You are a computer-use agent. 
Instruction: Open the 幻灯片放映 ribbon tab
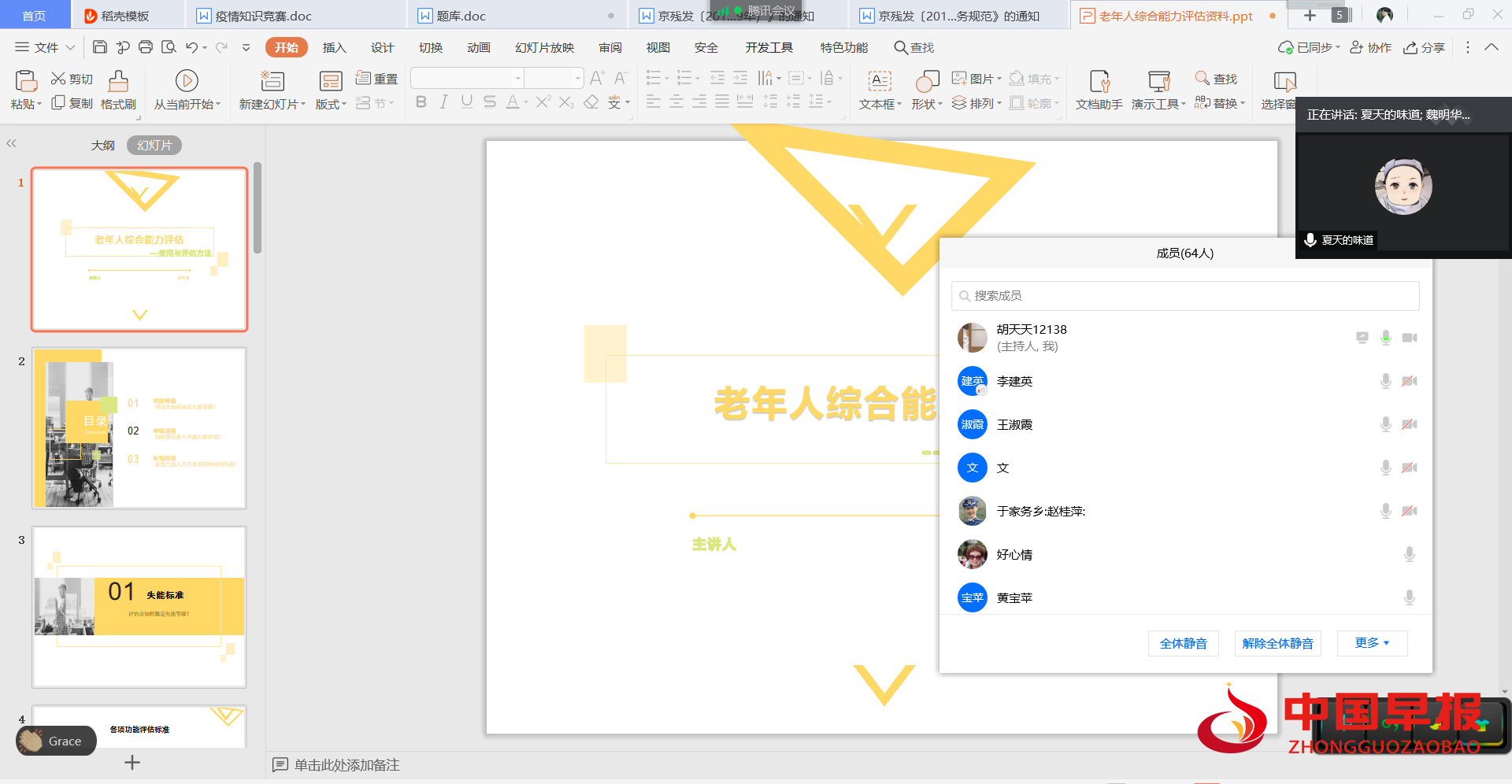click(544, 47)
